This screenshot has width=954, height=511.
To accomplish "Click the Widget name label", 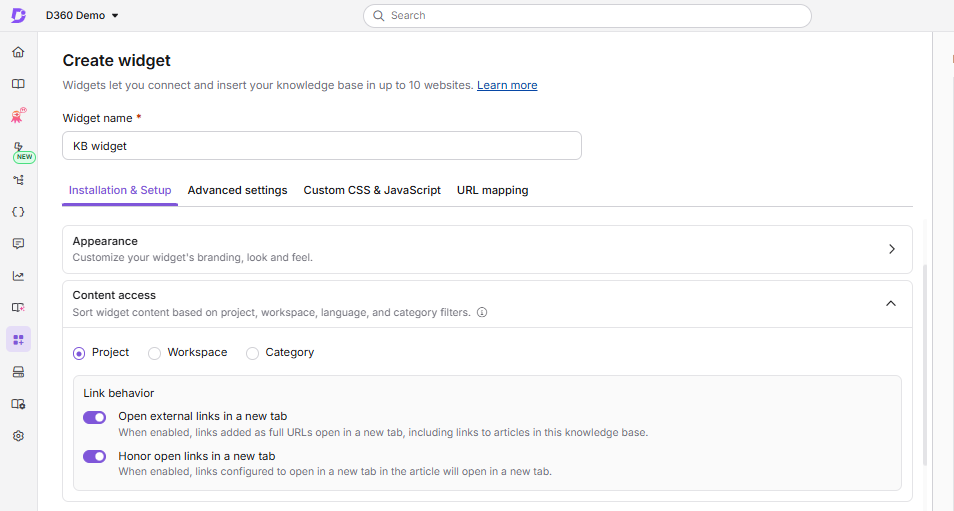I will [x=97, y=118].
